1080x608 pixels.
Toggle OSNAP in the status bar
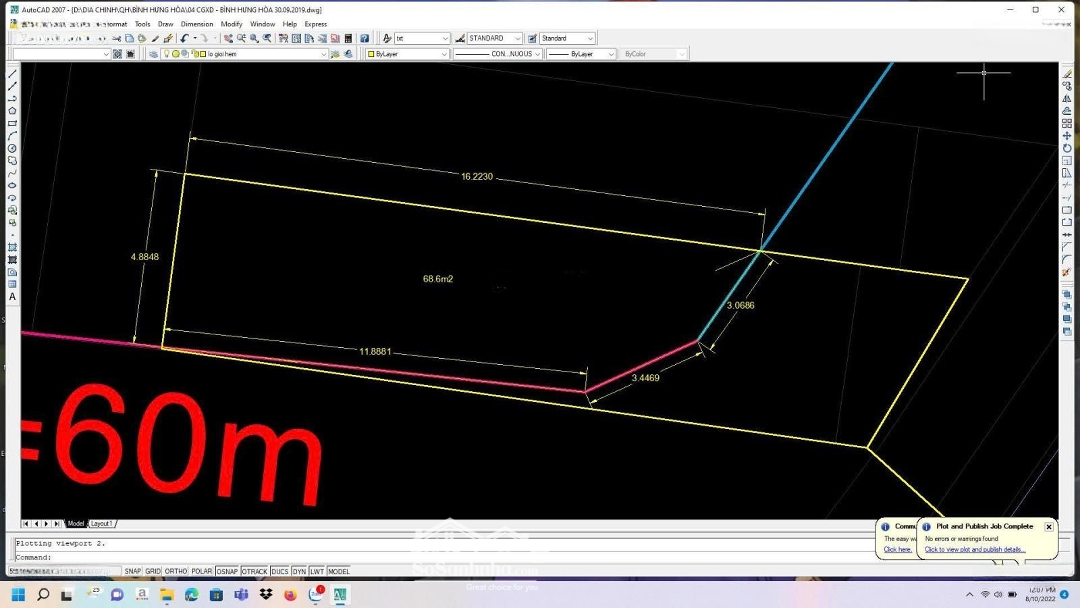pos(227,571)
